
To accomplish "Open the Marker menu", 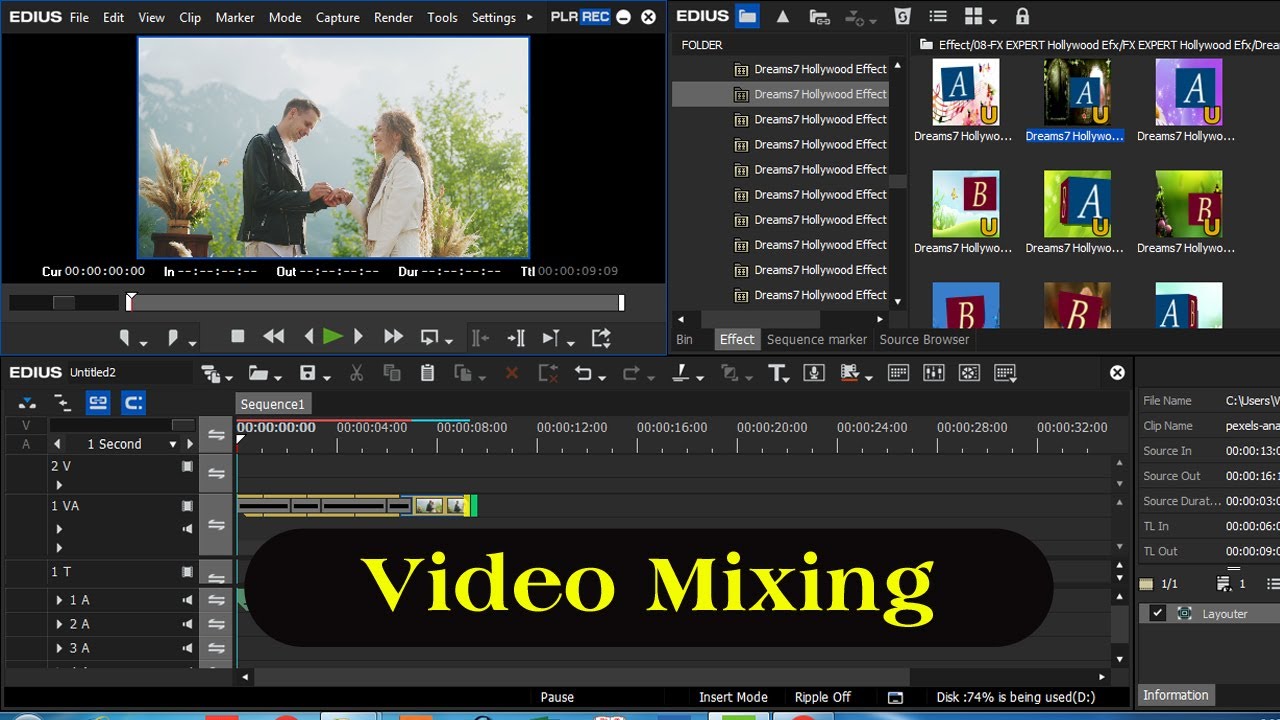I will point(235,17).
